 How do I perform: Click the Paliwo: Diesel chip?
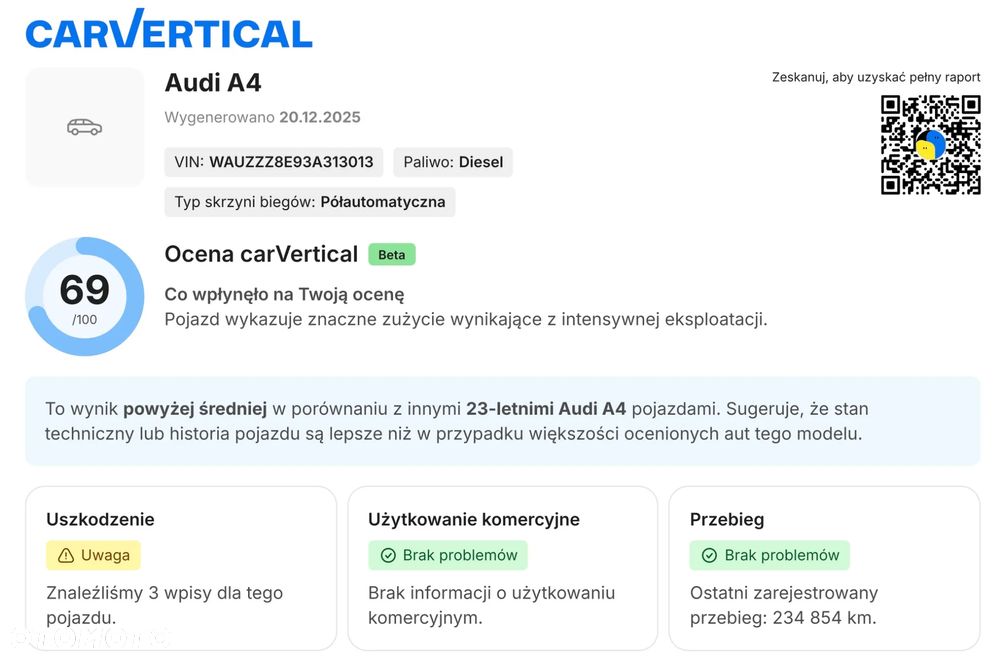pyautogui.click(x=453, y=162)
